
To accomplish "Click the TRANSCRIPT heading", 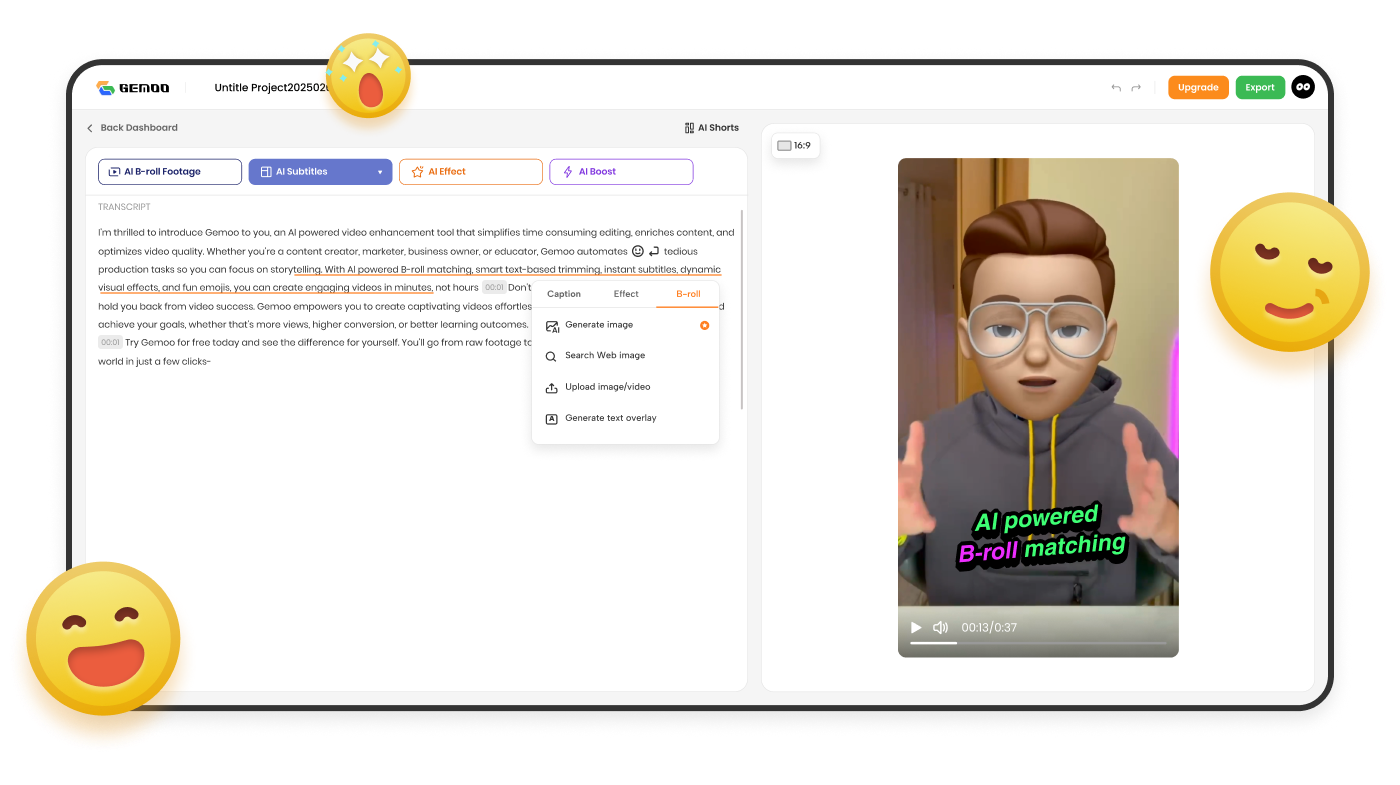I will 124,207.
